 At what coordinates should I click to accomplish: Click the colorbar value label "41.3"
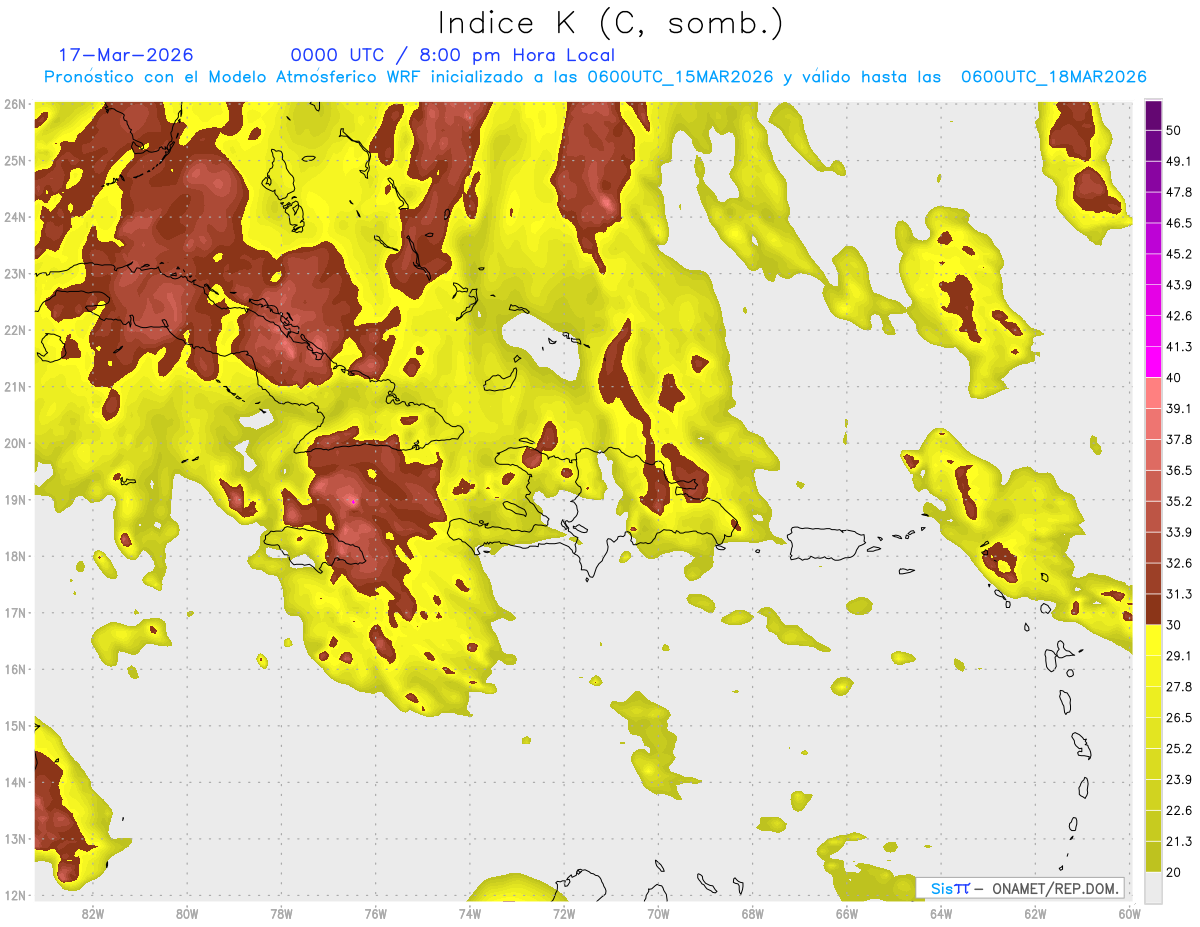tap(1178, 347)
